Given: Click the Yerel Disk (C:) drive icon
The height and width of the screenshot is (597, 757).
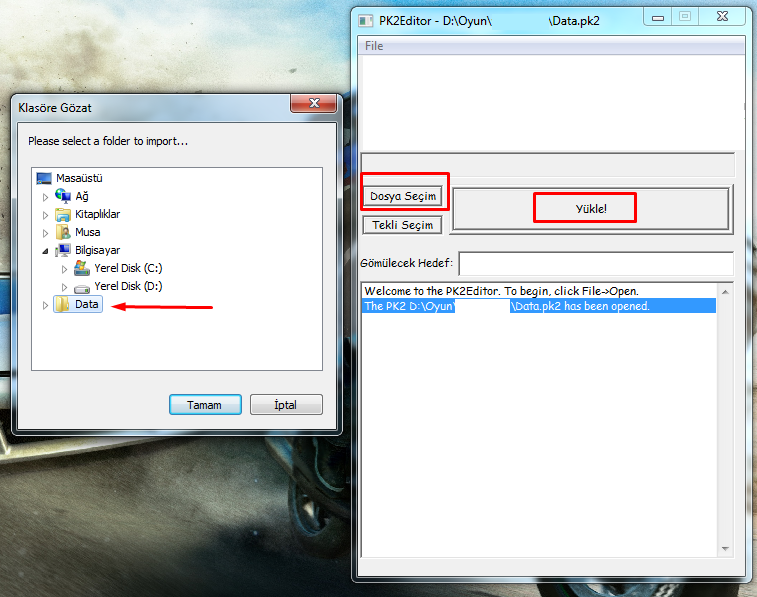Looking at the screenshot, I should (82, 268).
